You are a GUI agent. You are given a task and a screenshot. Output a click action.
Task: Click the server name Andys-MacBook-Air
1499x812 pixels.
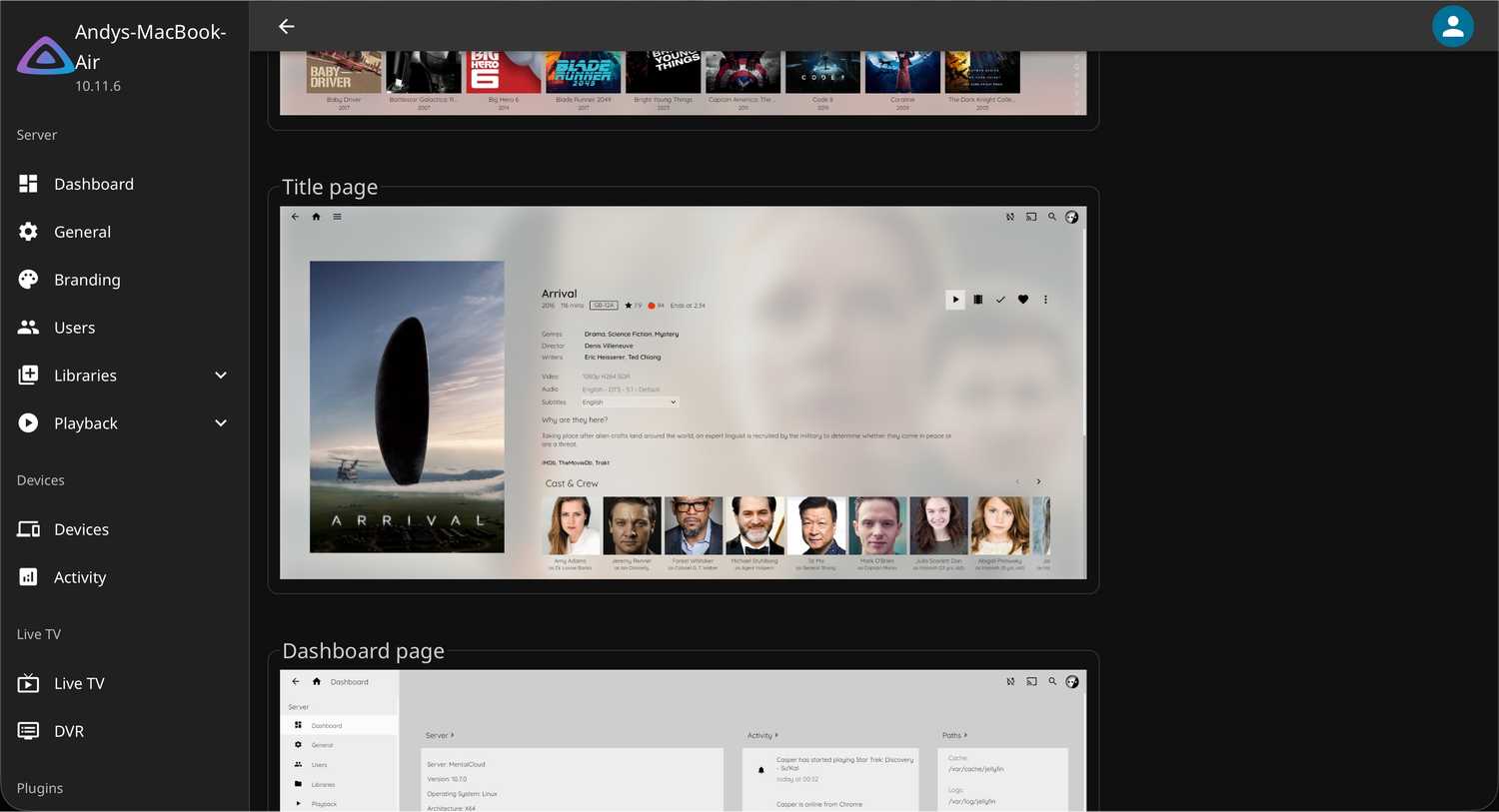tap(151, 47)
